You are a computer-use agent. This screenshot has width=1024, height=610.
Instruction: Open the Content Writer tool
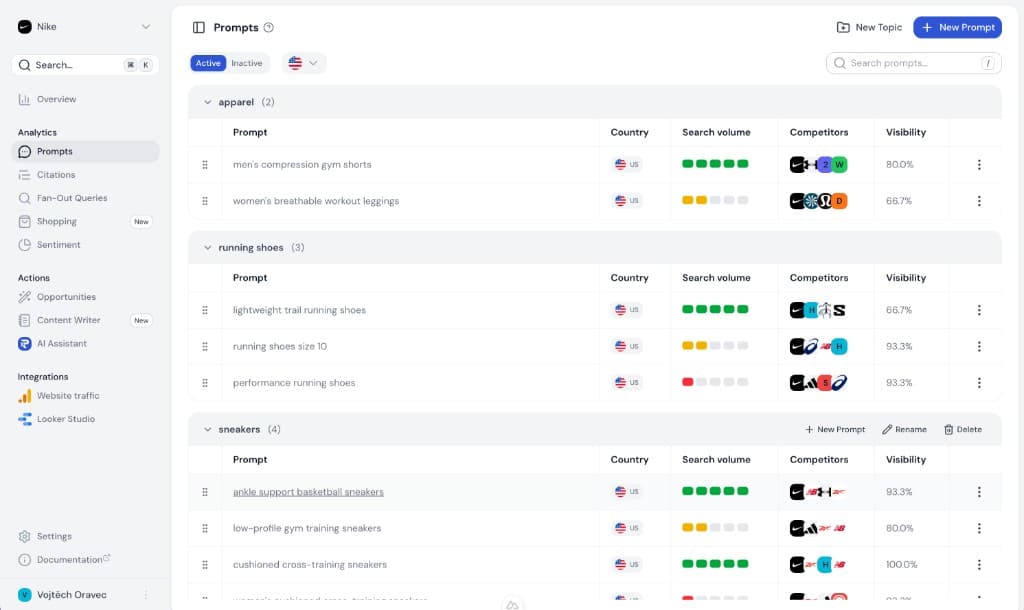[x=68, y=320]
